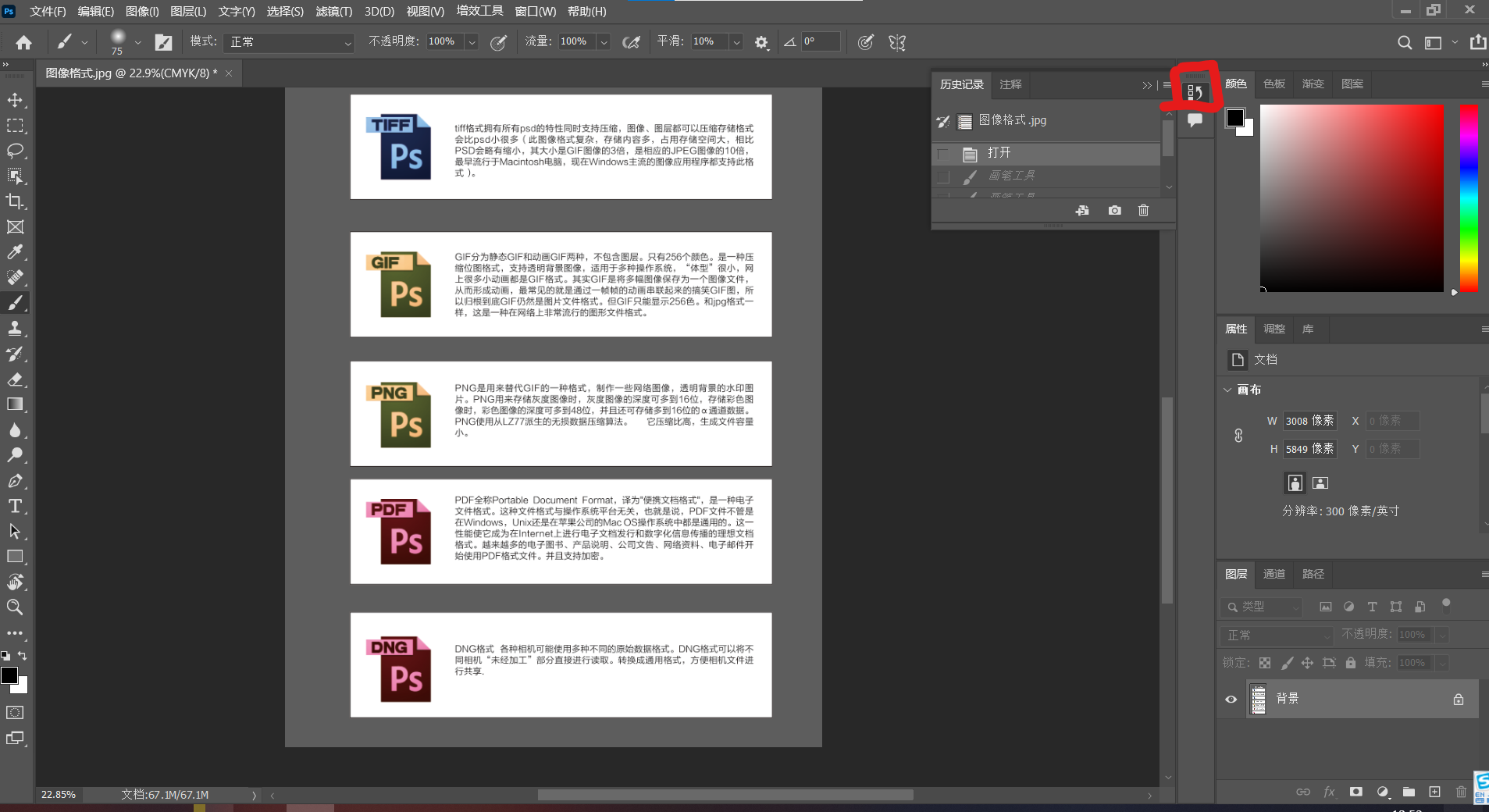Viewport: 1489px width, 812px height.
Task: Toggle Quick Mask mode
Action: pos(15,713)
